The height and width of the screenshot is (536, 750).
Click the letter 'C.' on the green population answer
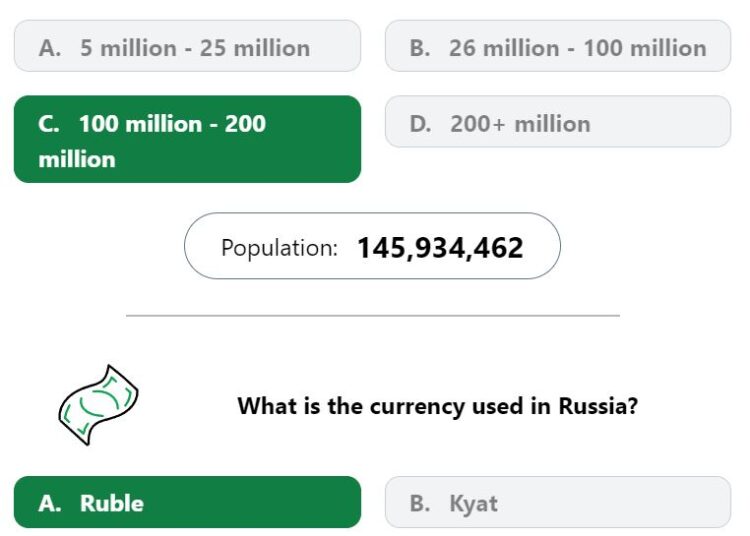pyautogui.click(x=49, y=124)
